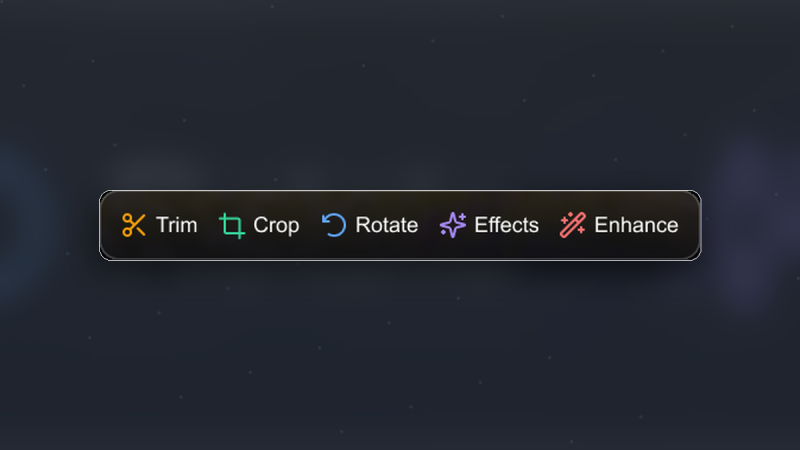Click the Trim text label

coord(177,225)
